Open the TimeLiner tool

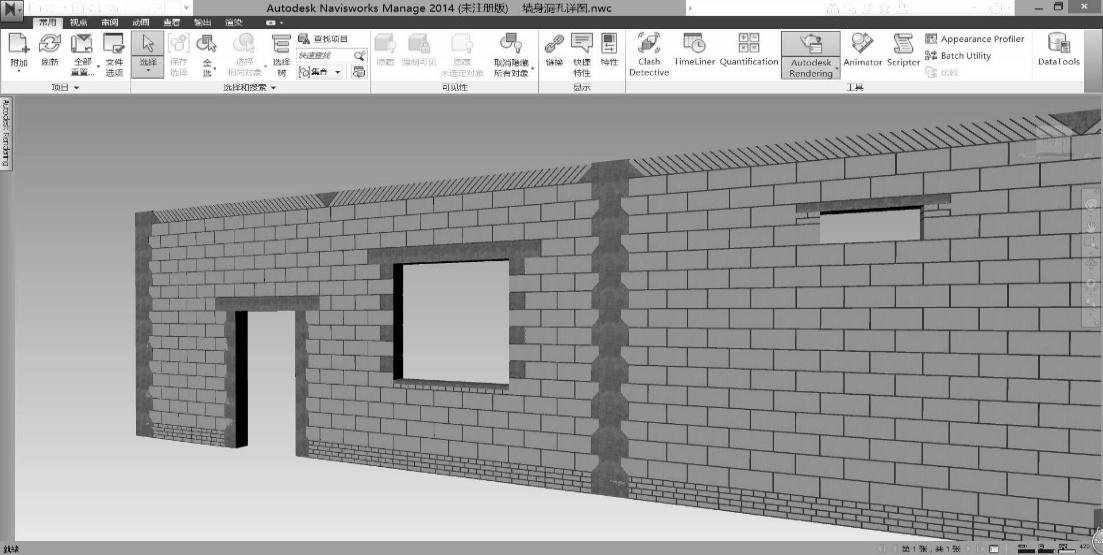(x=694, y=49)
